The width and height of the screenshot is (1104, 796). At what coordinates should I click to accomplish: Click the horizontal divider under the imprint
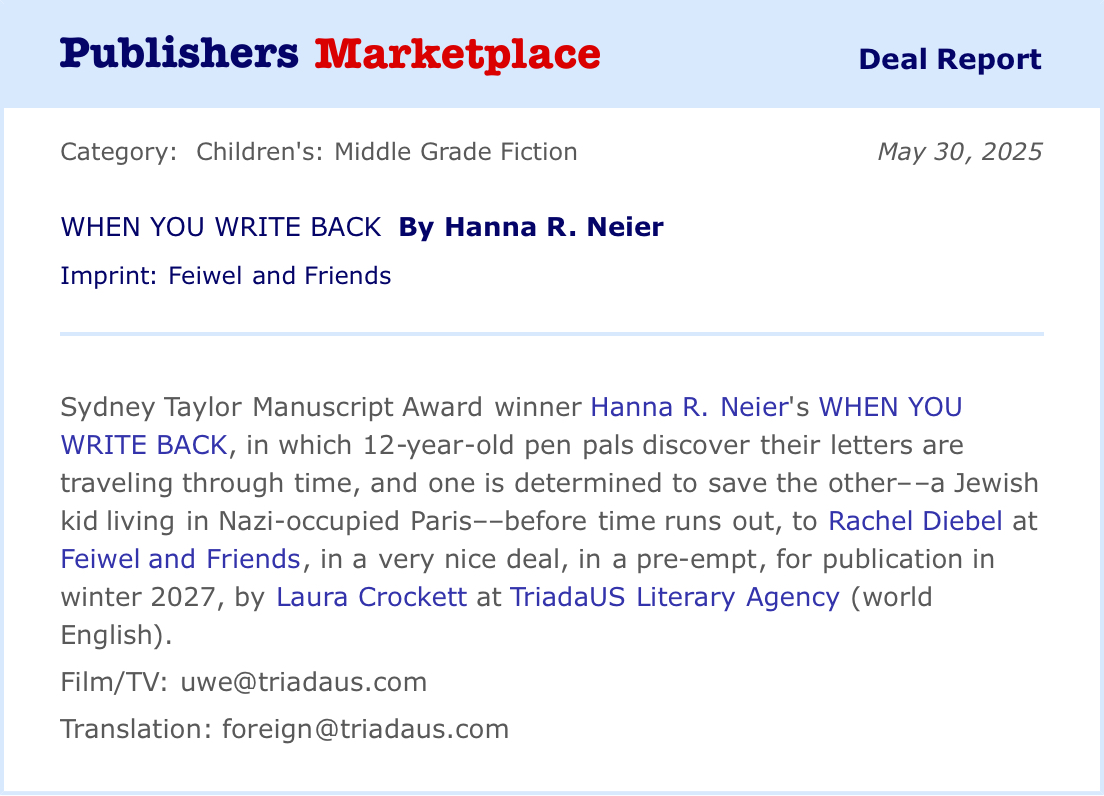pos(551,333)
